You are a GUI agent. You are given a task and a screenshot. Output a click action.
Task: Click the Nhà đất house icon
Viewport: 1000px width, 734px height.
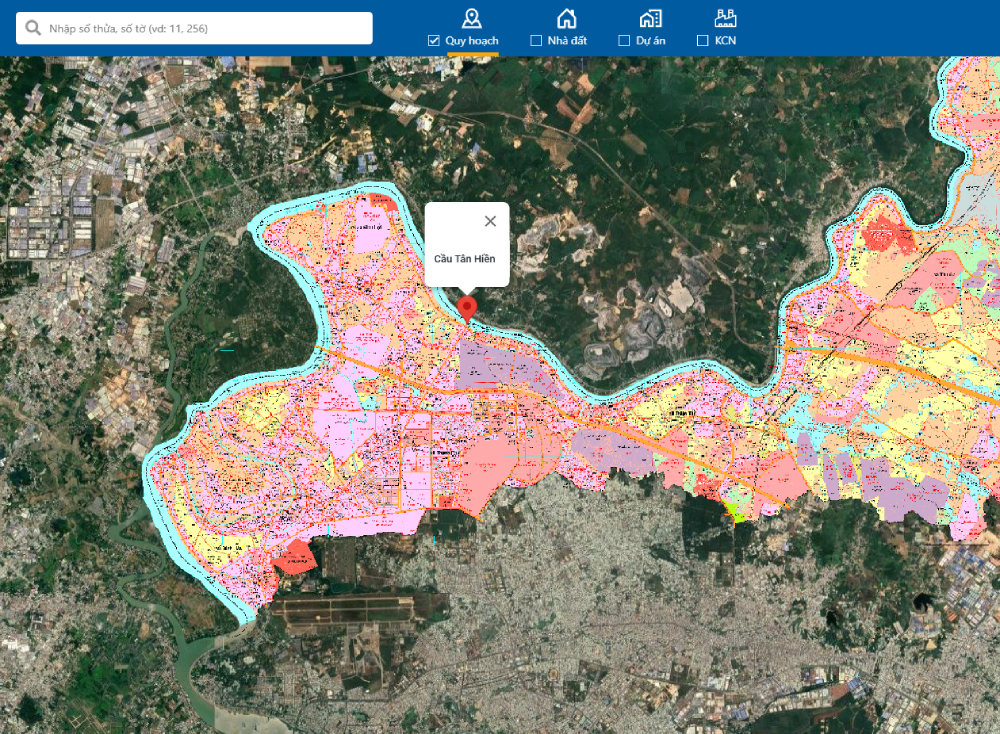coord(566,17)
